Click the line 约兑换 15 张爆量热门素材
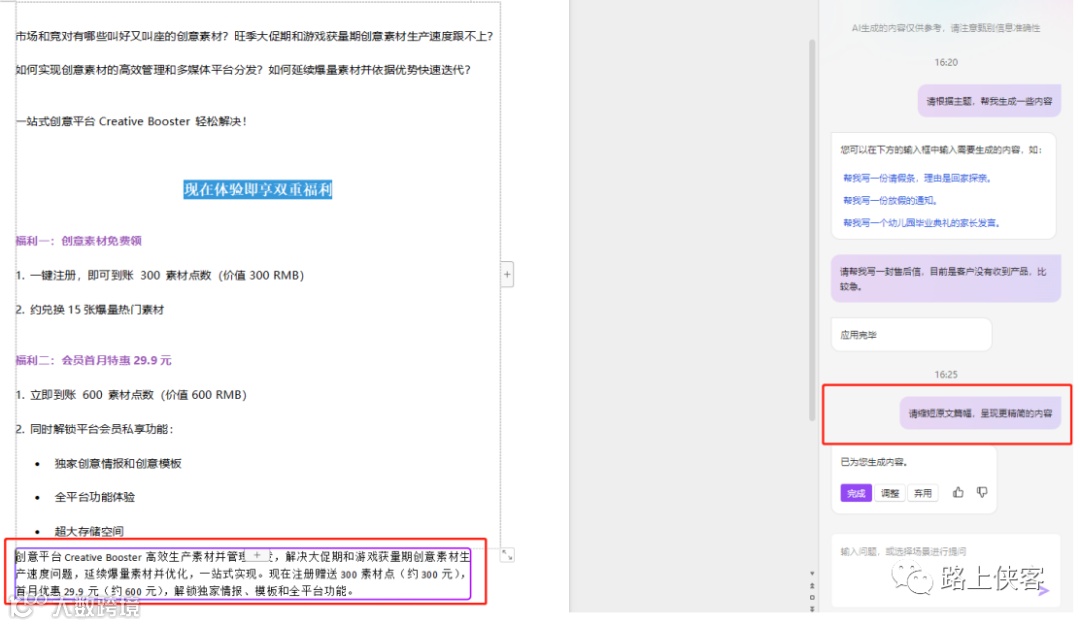The width and height of the screenshot is (1080, 626). (x=90, y=309)
